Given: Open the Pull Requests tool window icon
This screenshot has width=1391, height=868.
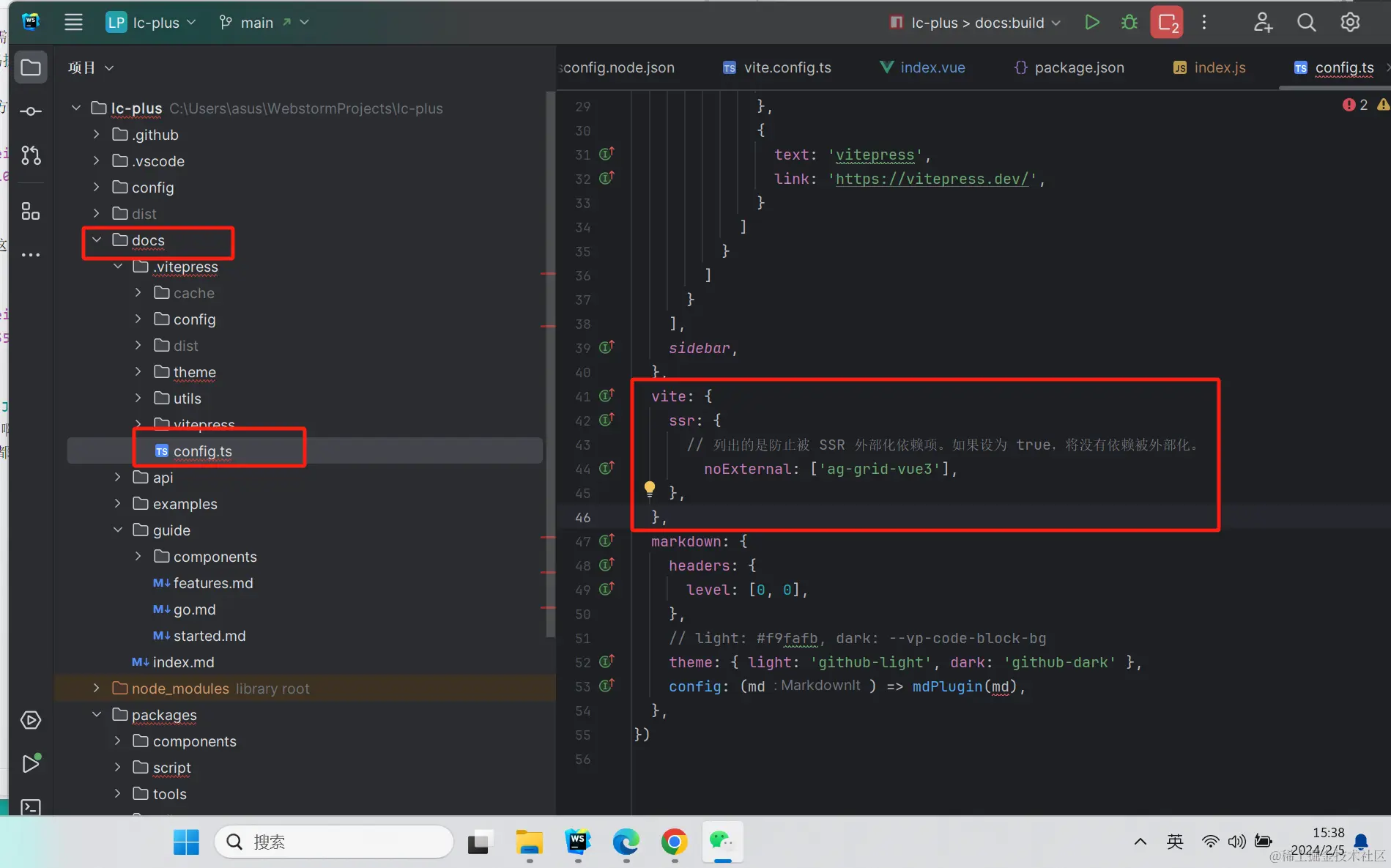Looking at the screenshot, I should point(31,155).
